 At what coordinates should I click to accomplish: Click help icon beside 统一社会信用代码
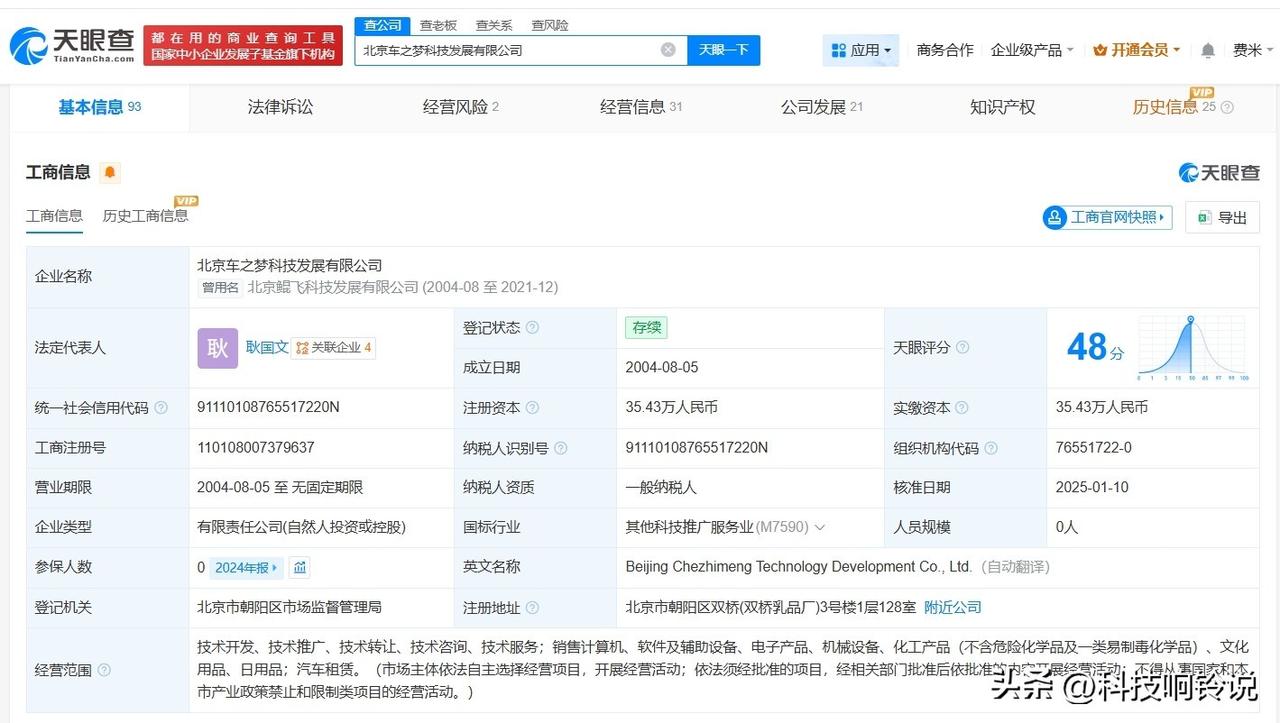click(x=161, y=408)
